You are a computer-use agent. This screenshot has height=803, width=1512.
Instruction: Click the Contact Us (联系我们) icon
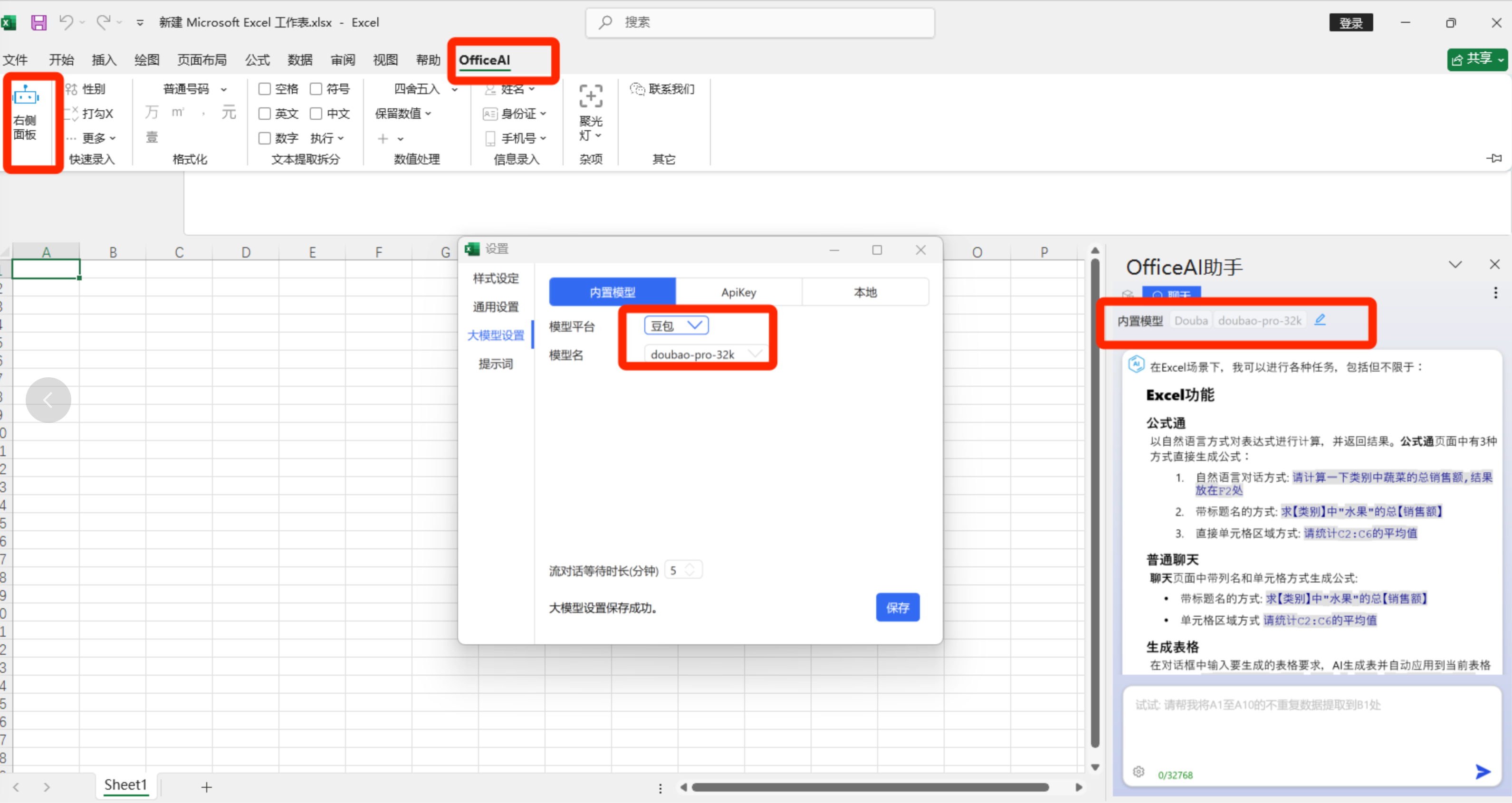[x=637, y=89]
